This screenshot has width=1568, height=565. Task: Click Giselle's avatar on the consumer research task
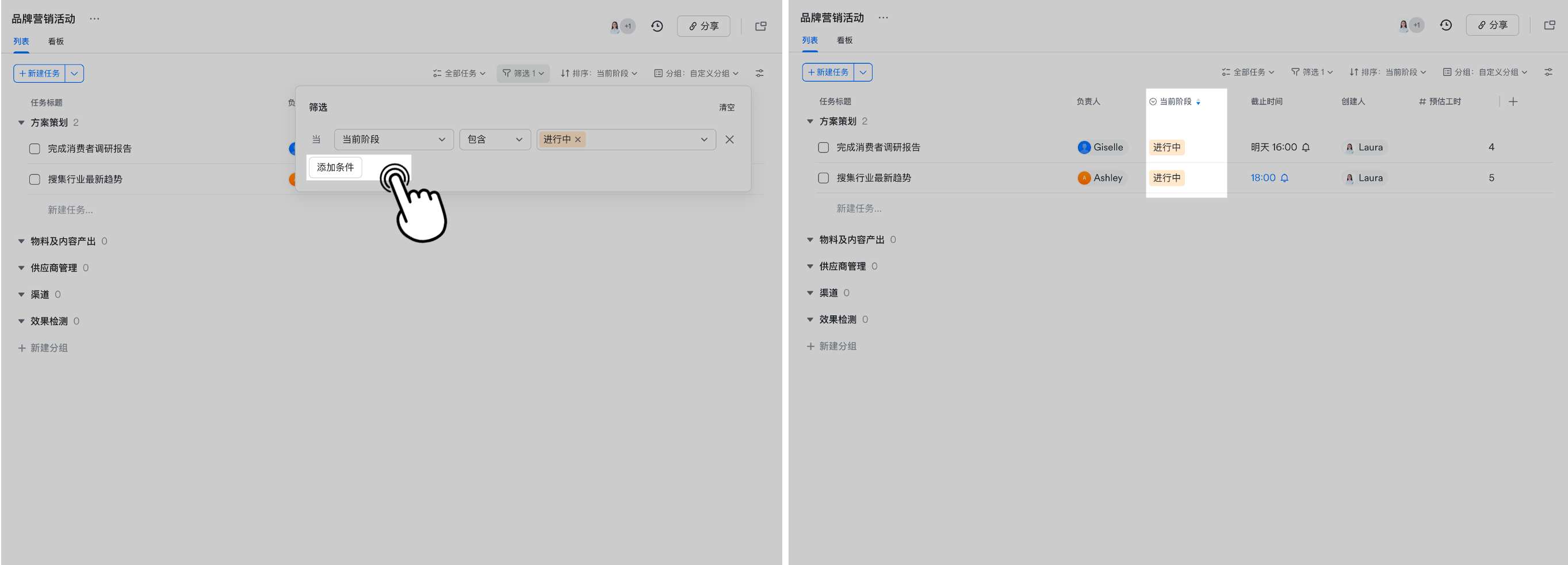tap(1084, 147)
